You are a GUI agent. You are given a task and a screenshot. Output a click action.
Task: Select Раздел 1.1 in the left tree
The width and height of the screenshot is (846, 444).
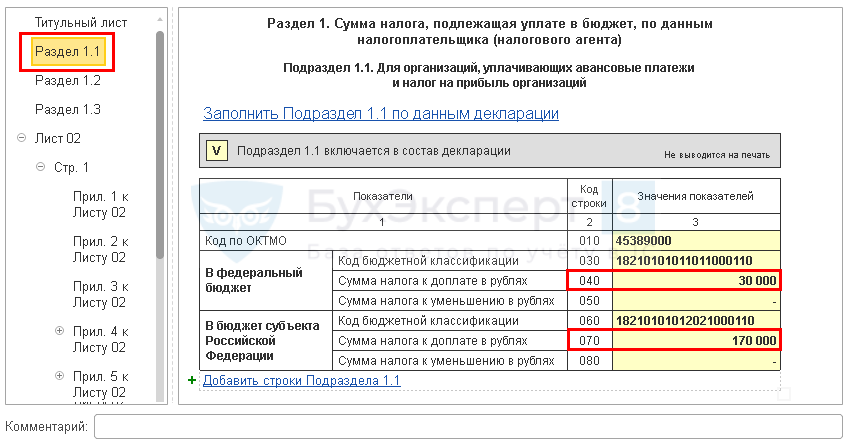point(67,51)
